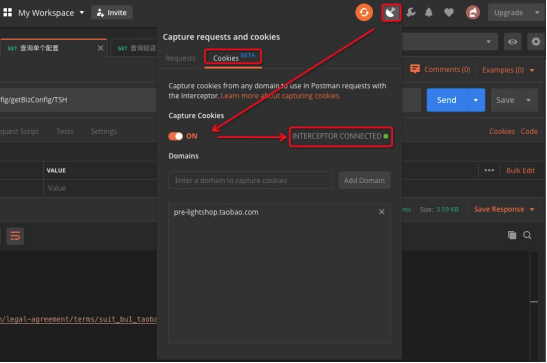Open Send button dropdown arrow
547x363 pixels.
476,100
